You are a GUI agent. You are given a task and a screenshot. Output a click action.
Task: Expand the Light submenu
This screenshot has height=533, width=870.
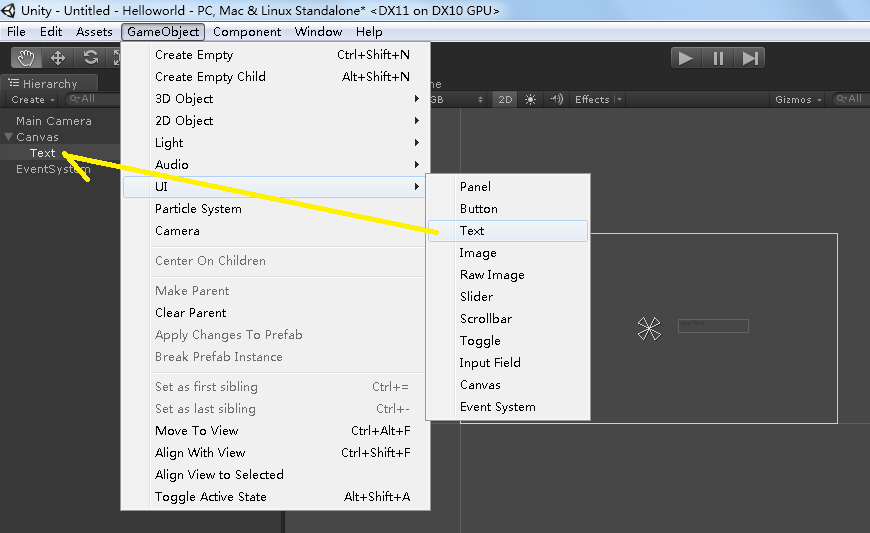point(276,143)
